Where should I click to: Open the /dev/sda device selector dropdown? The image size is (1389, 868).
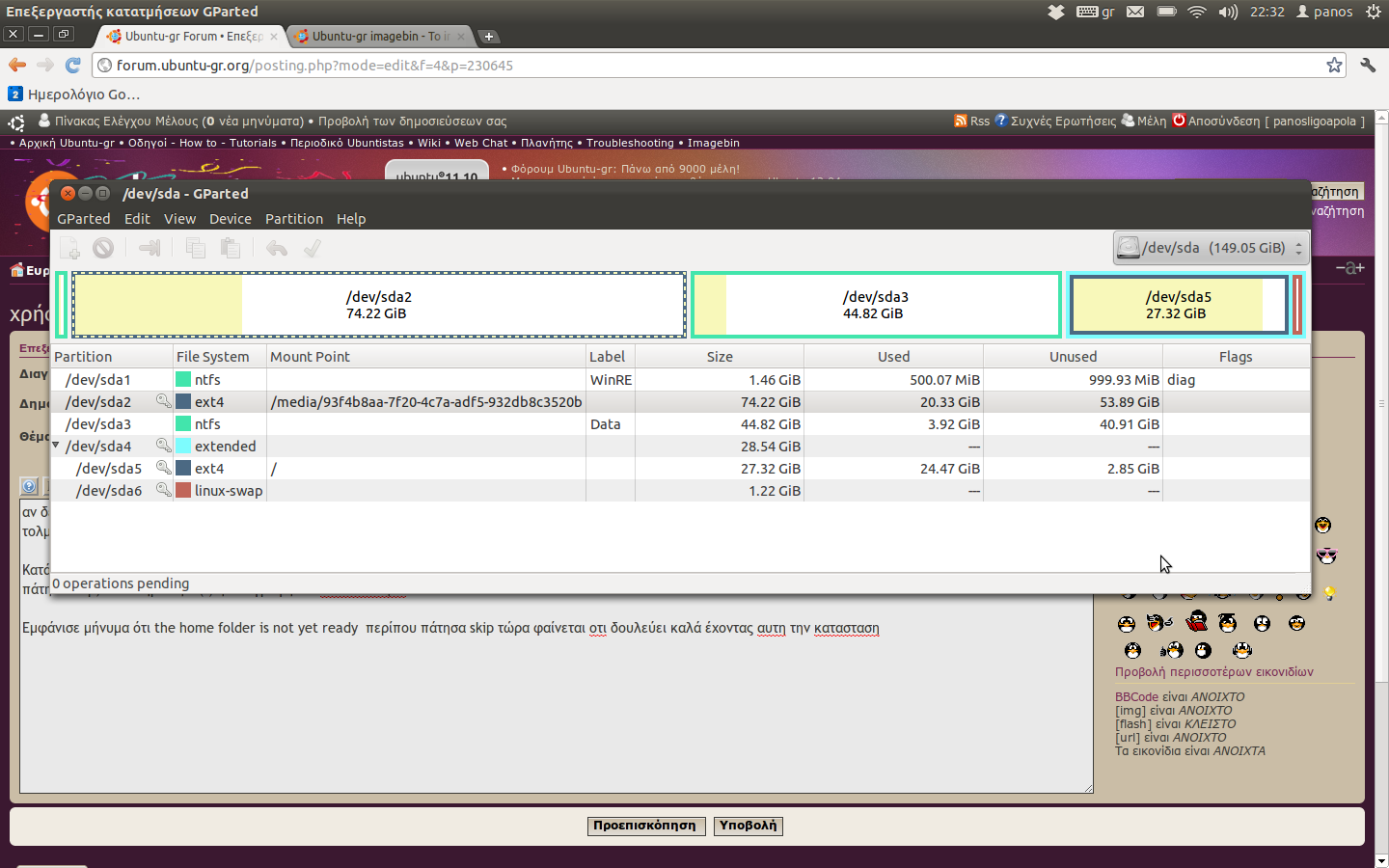[x=1212, y=248]
